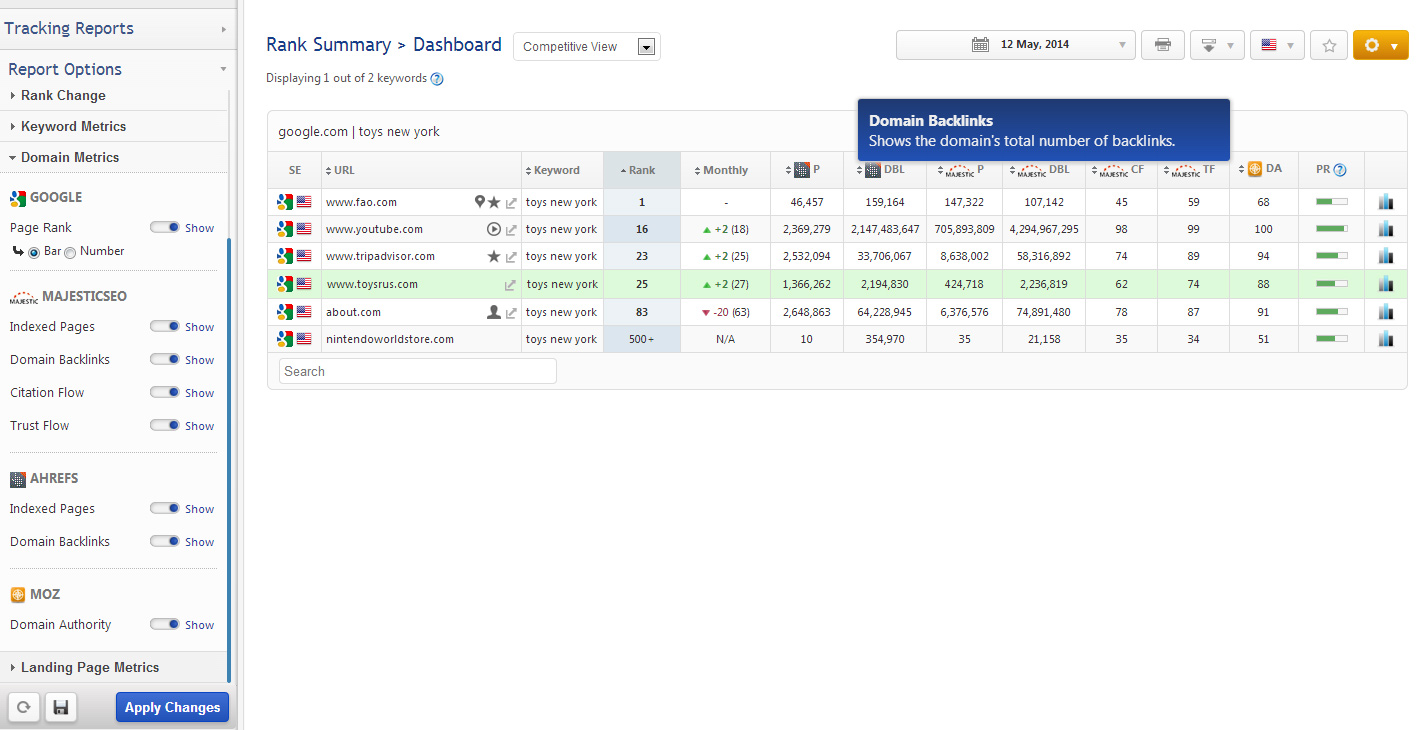This screenshot has width=1423, height=730.
Task: Toggle Citation Flow show switch
Action: tap(164, 392)
